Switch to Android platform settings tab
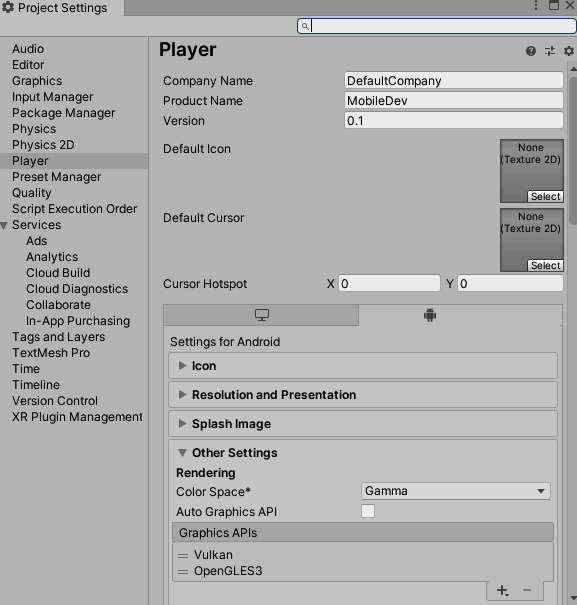 [430, 315]
